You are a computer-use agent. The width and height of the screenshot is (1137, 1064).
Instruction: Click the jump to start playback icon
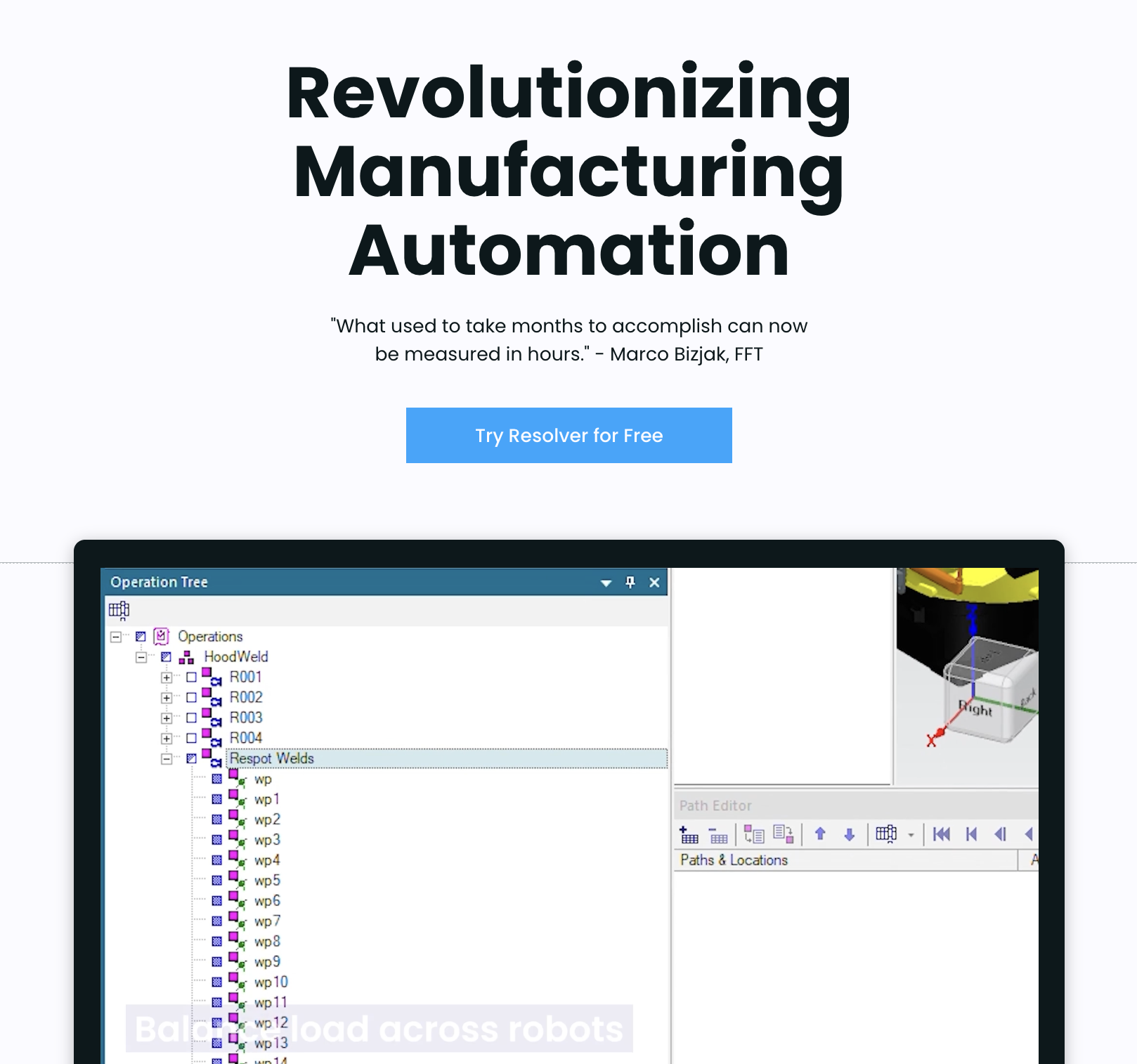click(941, 834)
